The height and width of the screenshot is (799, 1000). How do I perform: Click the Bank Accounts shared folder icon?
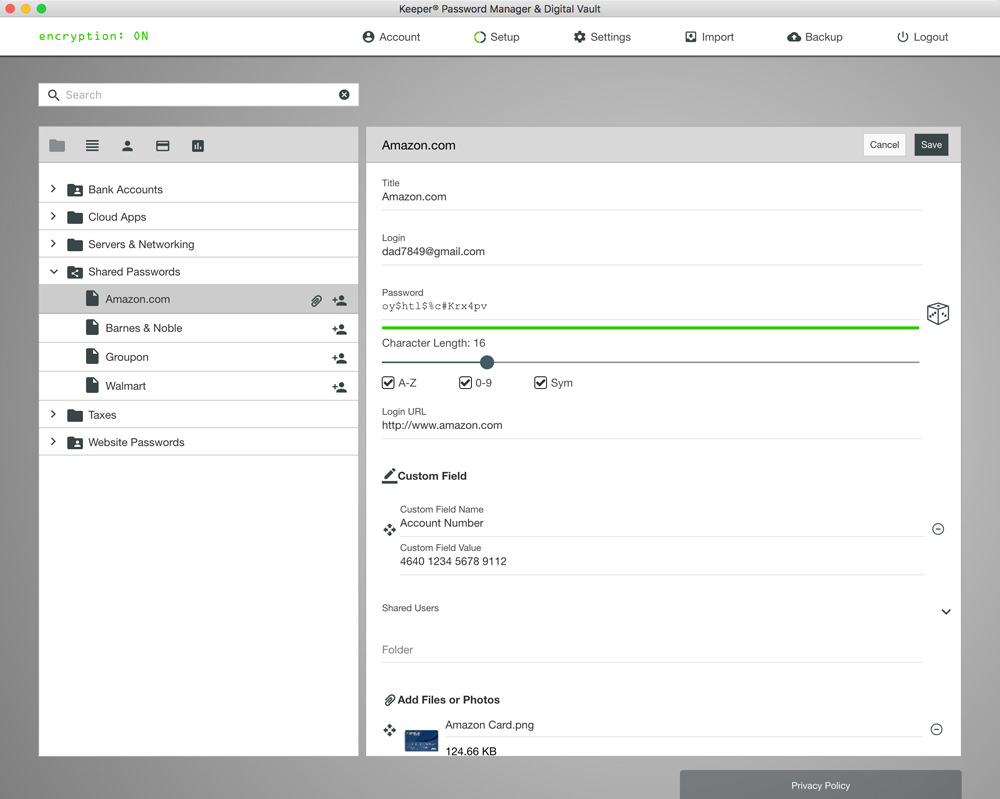(75, 189)
